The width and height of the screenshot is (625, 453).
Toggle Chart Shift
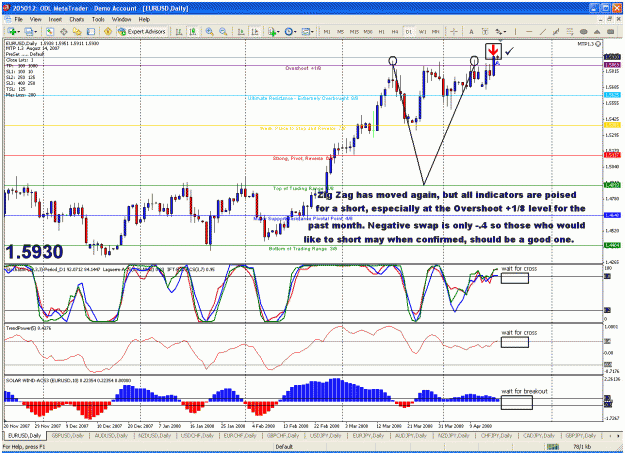click(x=254, y=32)
